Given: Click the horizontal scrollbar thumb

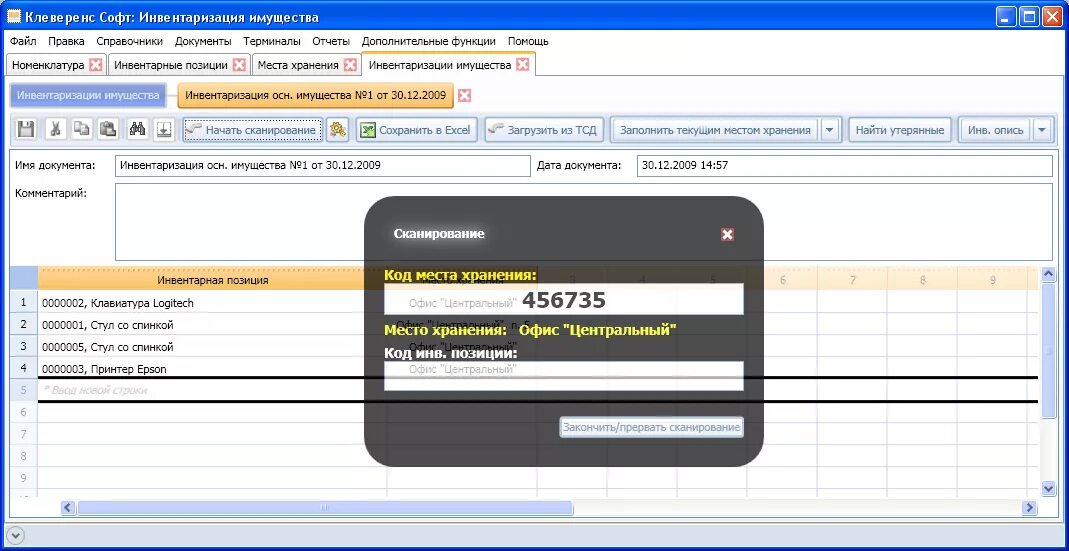Looking at the screenshot, I should tap(325, 507).
